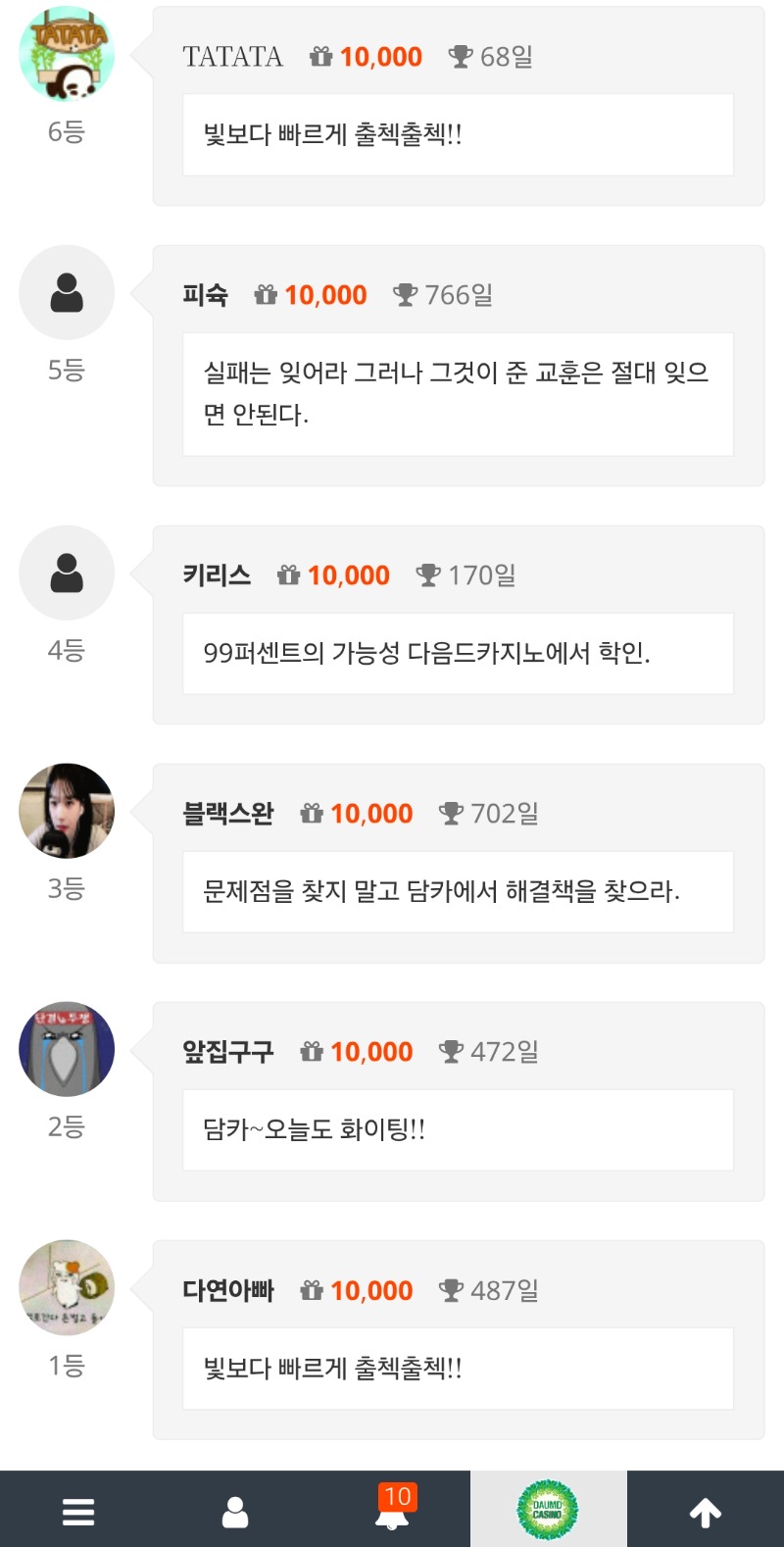784x1547 pixels.
Task: Open 피슉's default profile avatar
Action: (x=67, y=292)
